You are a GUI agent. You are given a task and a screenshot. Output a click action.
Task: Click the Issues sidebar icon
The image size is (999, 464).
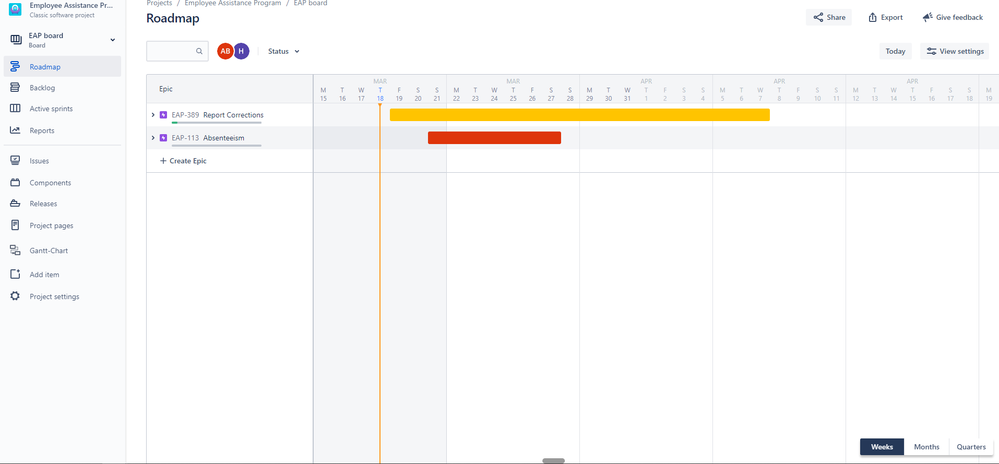click(15, 161)
